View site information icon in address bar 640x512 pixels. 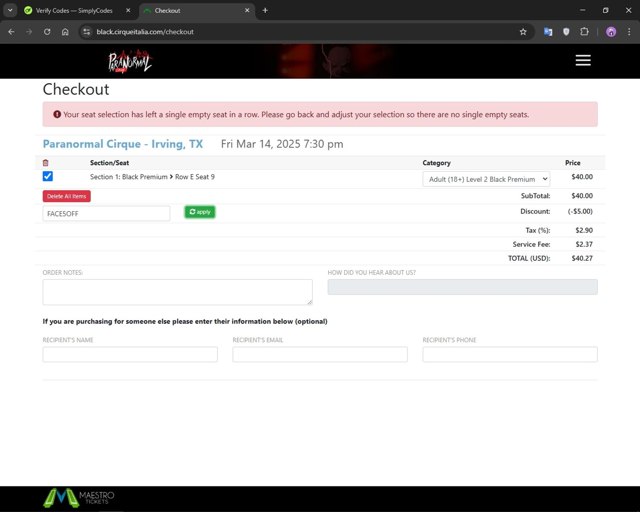pos(87,32)
